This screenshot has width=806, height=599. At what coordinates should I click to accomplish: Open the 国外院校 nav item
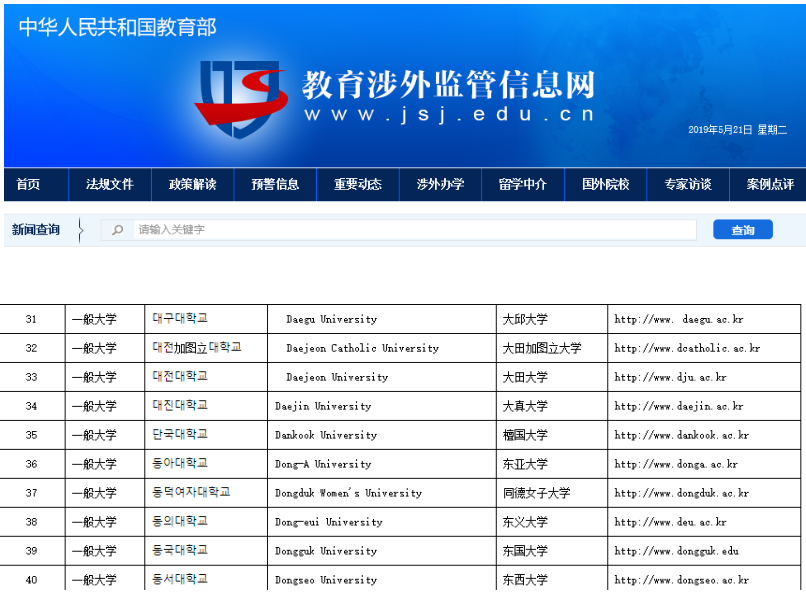click(606, 184)
